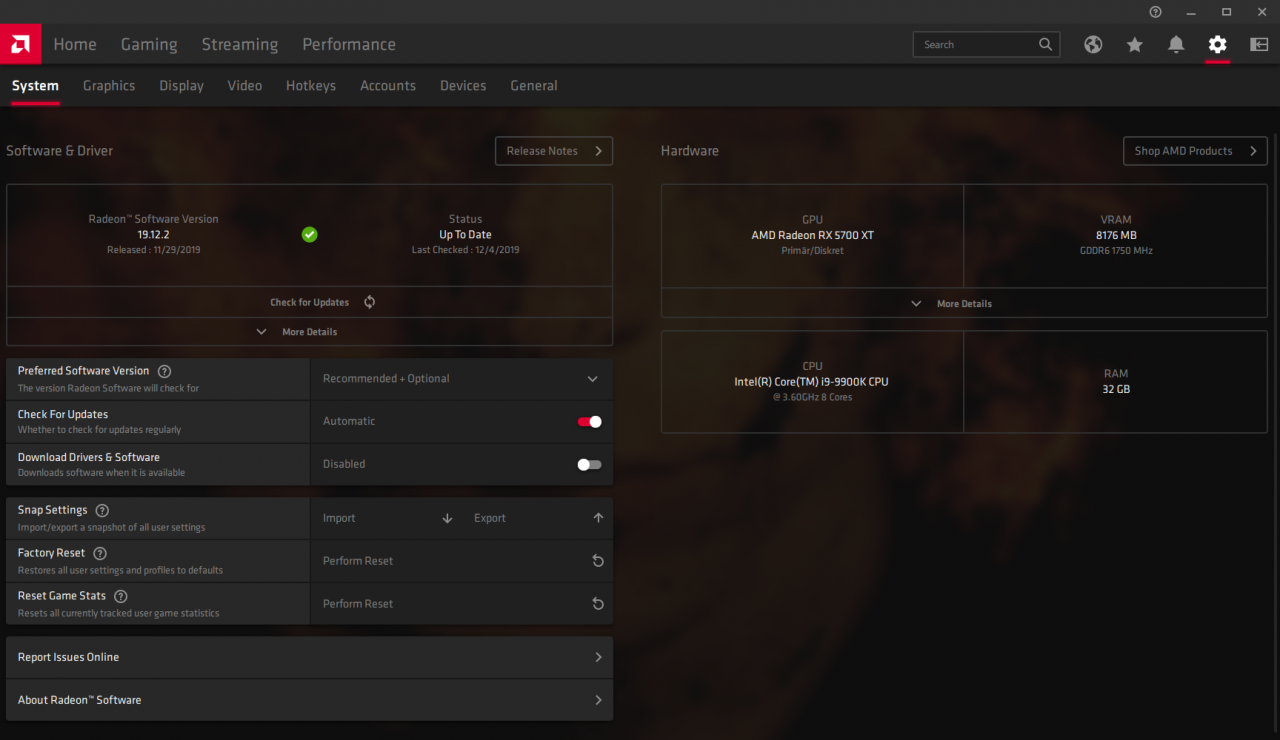Open the Performance tab
Viewport: 1280px width, 740px height.
pos(349,44)
